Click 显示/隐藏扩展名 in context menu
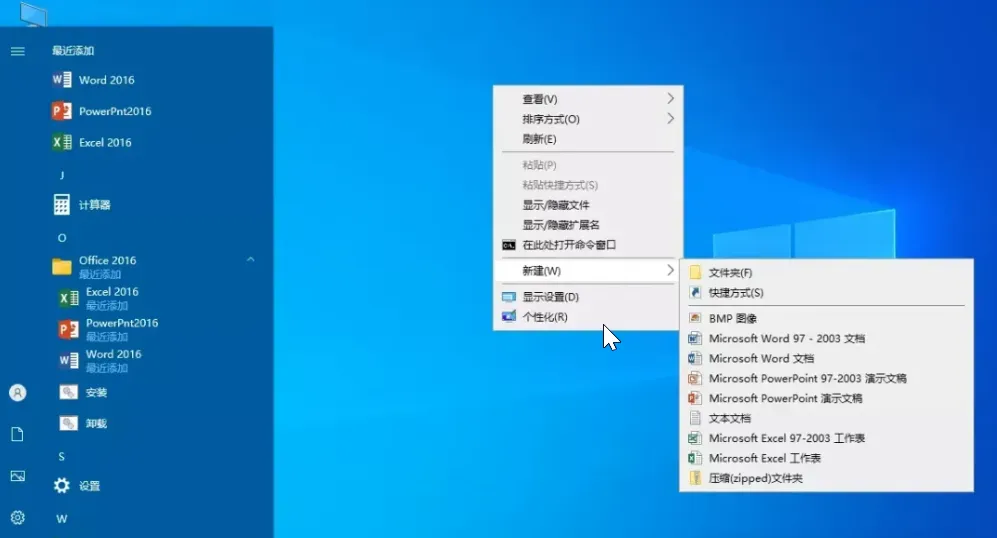 (x=588, y=224)
